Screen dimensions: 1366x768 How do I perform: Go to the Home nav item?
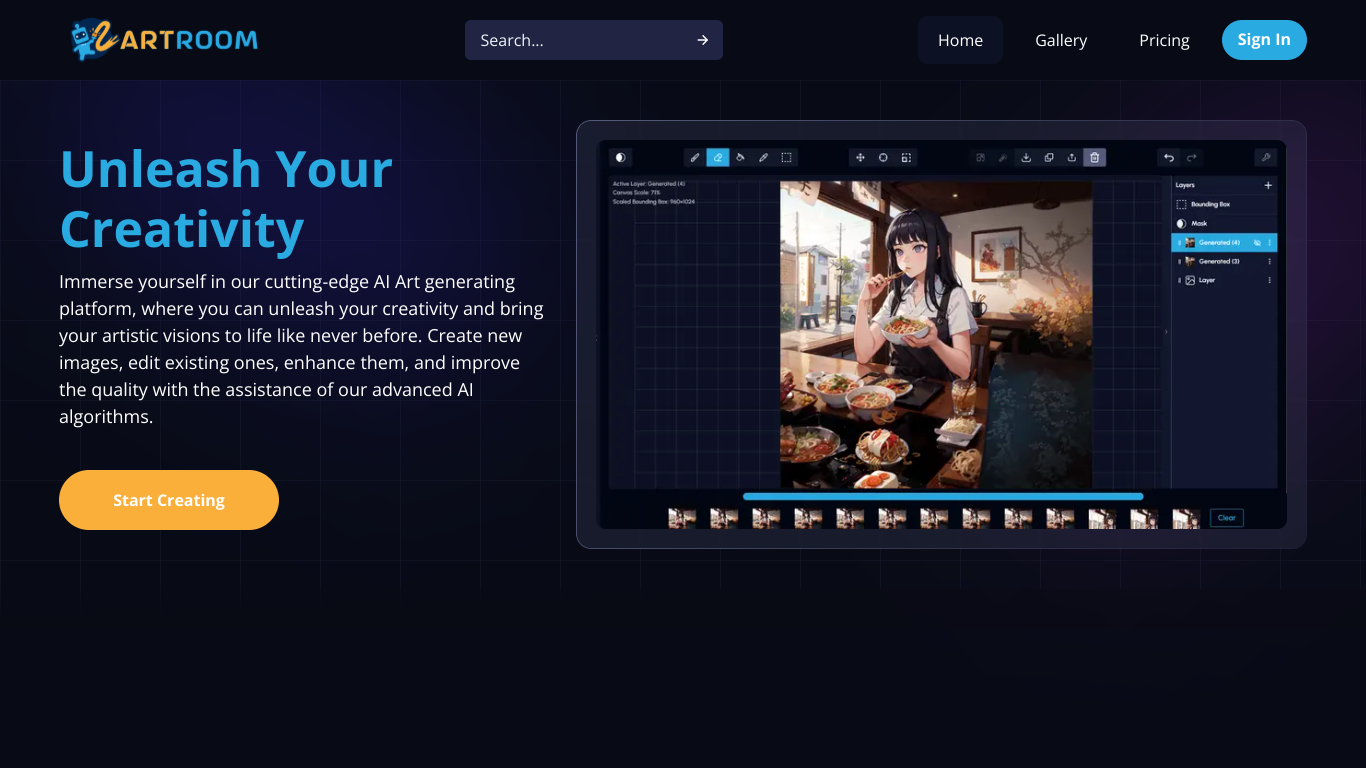960,40
